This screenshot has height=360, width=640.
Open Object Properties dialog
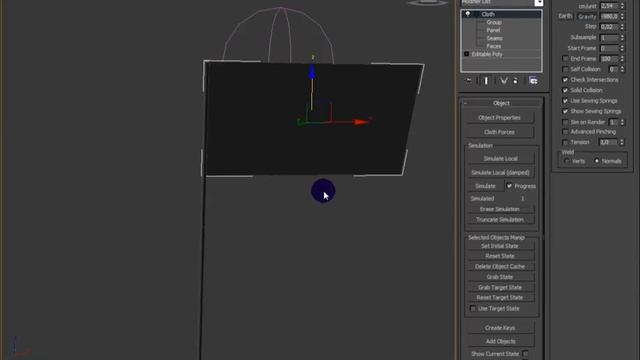point(500,118)
